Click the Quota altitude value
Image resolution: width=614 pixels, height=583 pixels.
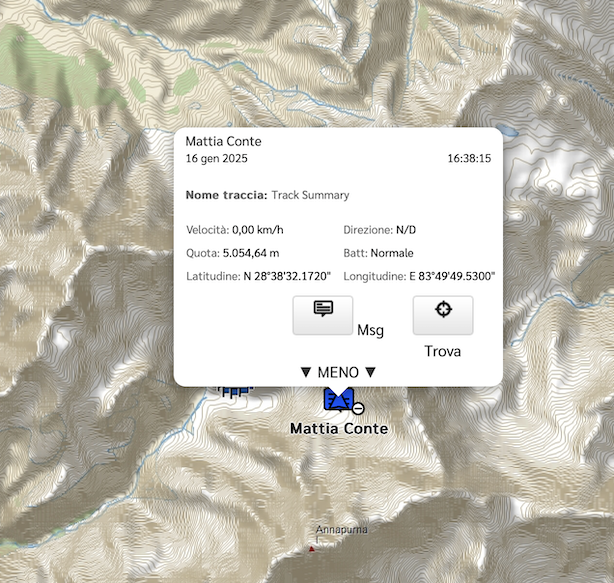251,253
